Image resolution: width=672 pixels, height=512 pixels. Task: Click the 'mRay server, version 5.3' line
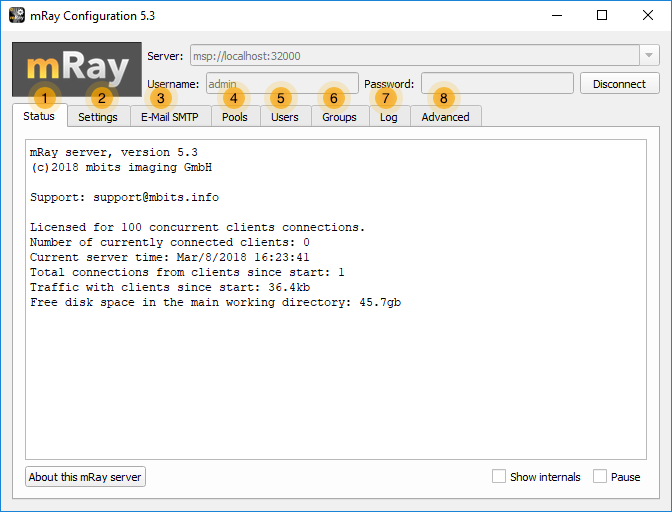click(x=114, y=153)
